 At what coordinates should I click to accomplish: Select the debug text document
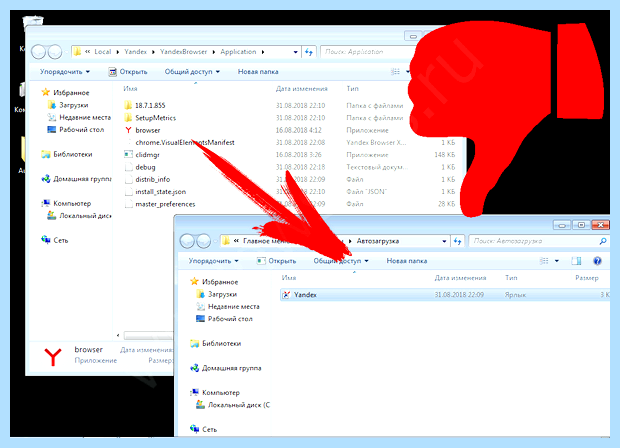pos(140,167)
